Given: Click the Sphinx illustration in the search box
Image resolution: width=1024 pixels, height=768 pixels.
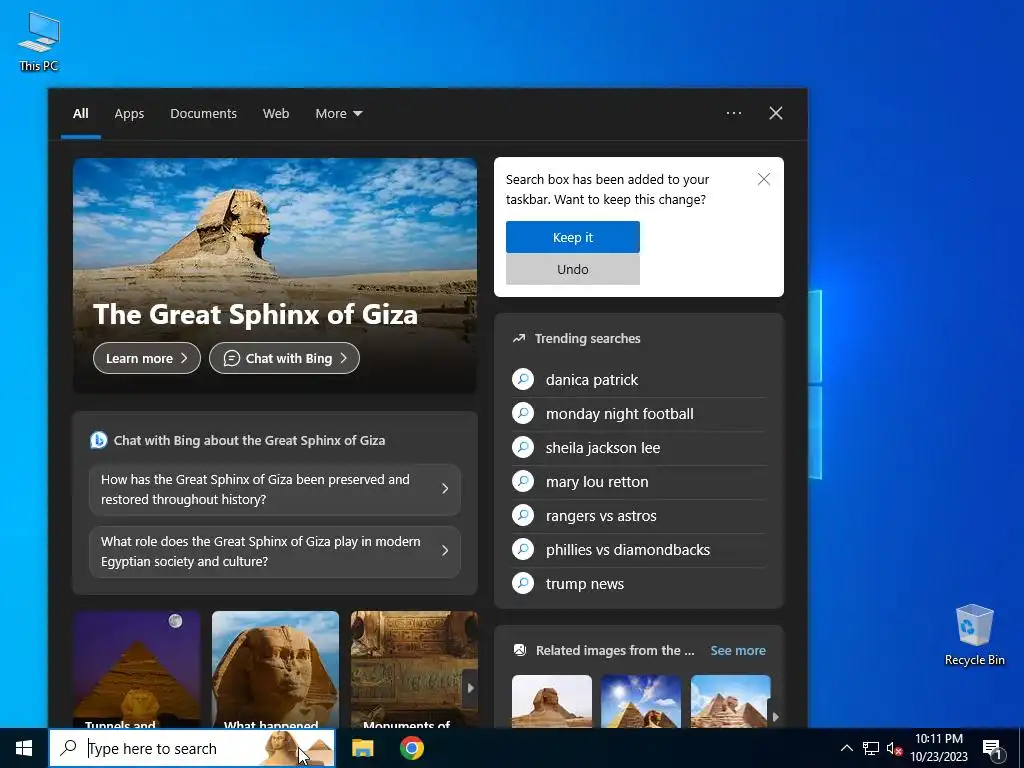Looking at the screenshot, I should (x=297, y=749).
